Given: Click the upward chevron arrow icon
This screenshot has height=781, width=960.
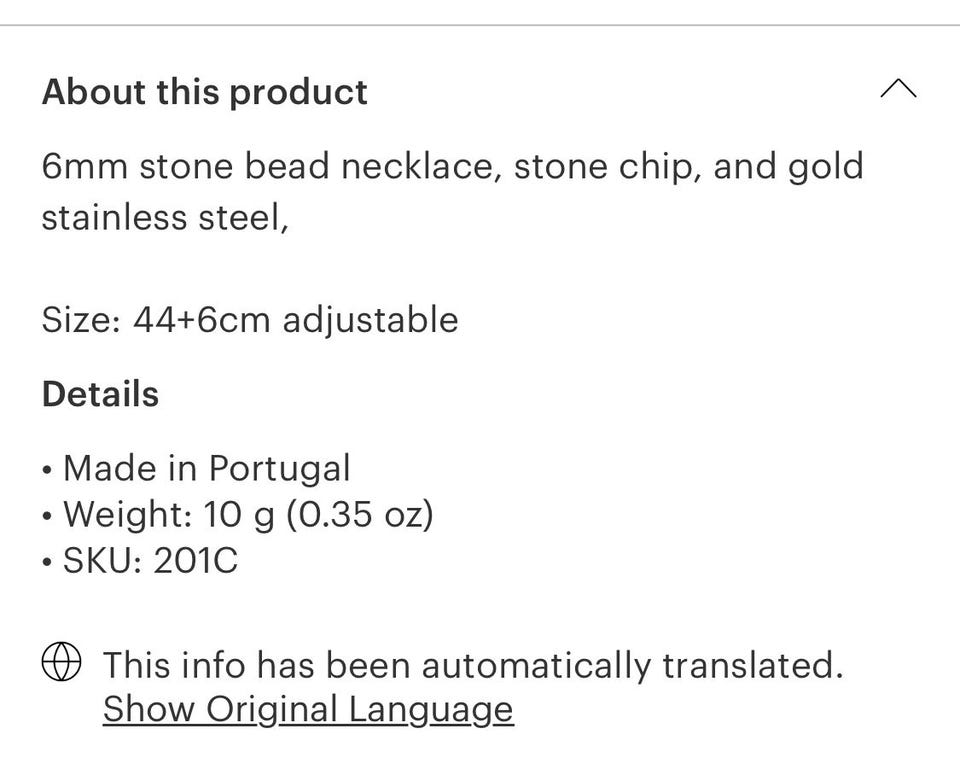Looking at the screenshot, I should click(x=898, y=91).
